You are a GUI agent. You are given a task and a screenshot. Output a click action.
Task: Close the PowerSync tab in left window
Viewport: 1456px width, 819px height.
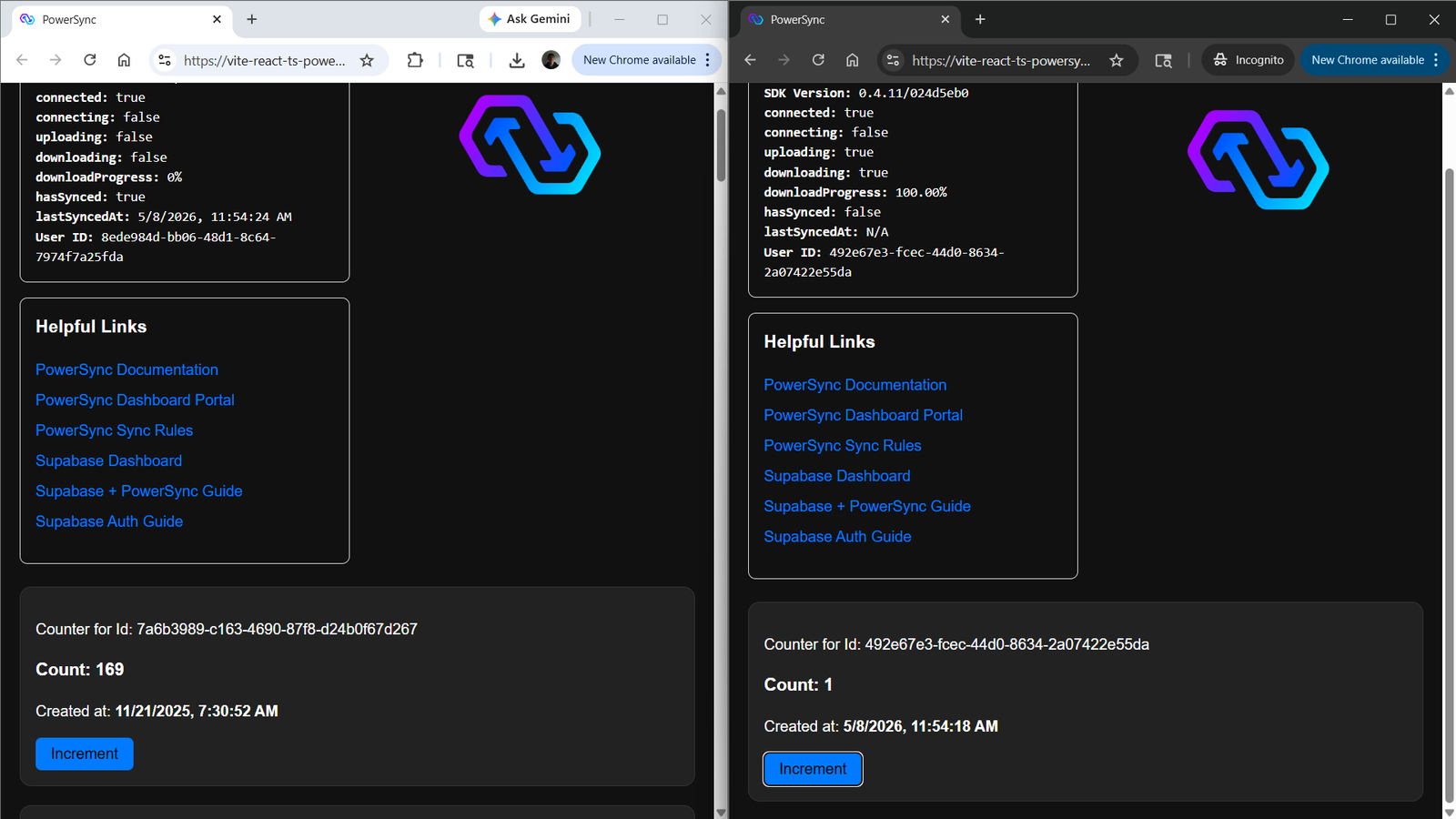[217, 19]
